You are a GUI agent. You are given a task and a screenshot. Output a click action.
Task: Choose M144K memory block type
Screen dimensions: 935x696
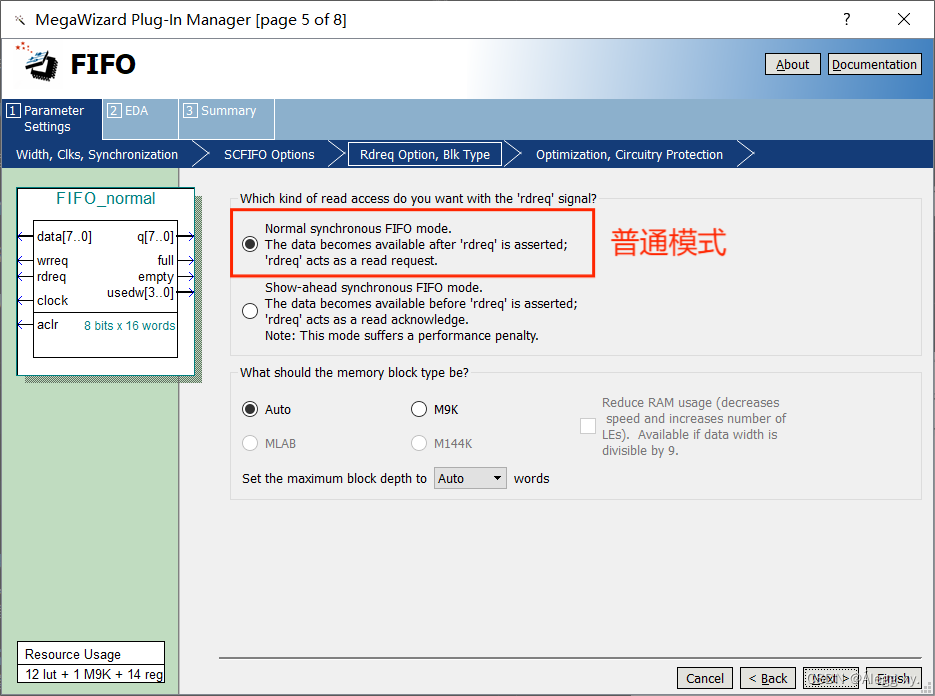tap(419, 443)
